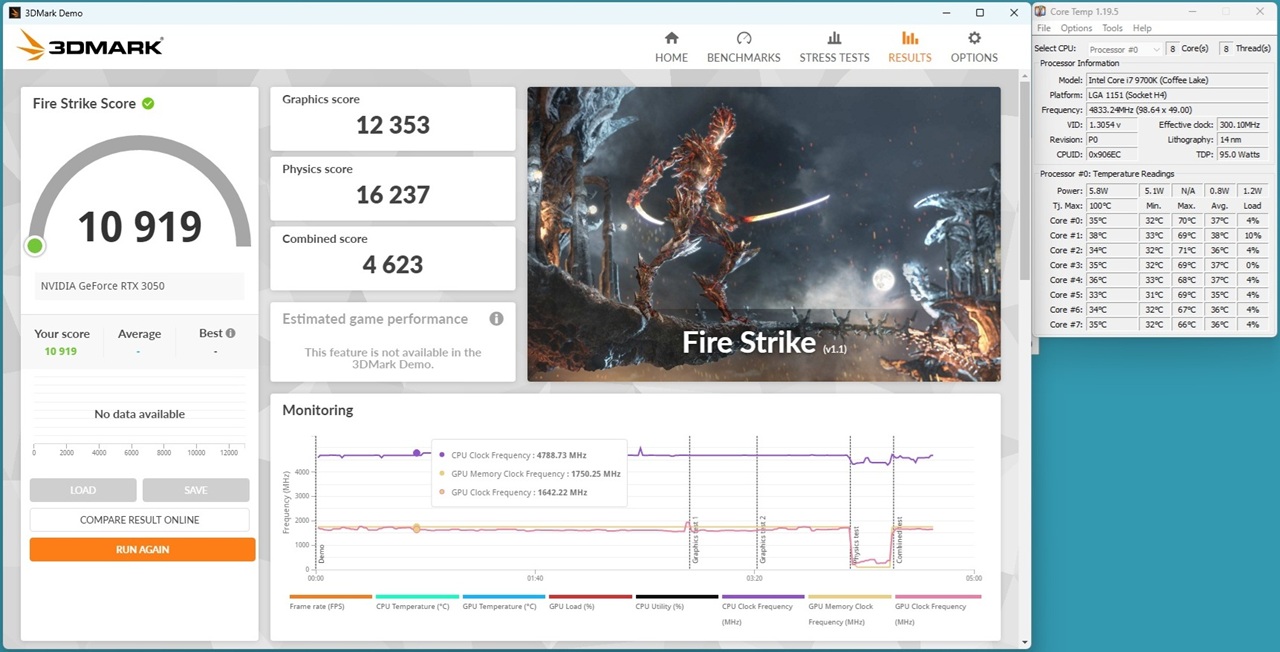Go to the HOME icon in navigation
The width and height of the screenshot is (1280, 652).
(671, 38)
